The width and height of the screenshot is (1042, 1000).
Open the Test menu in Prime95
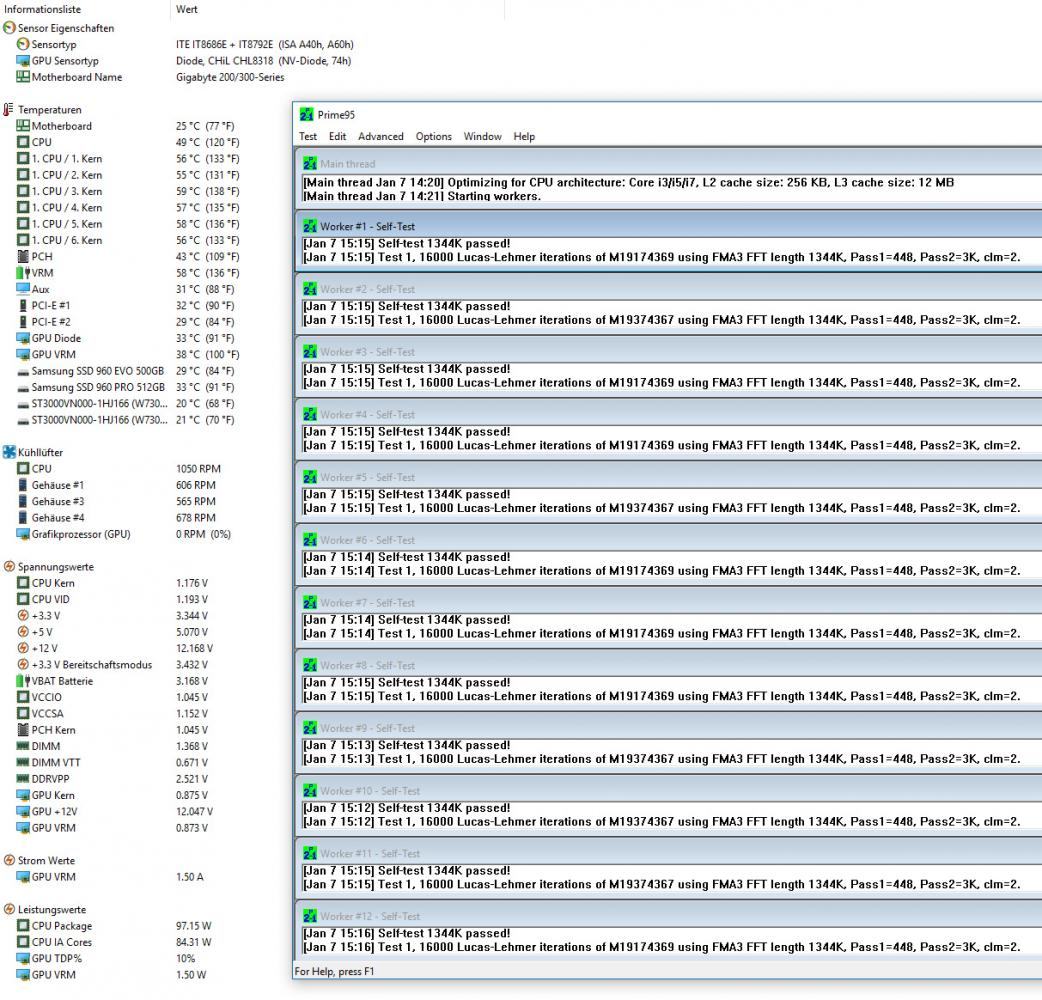(308, 136)
